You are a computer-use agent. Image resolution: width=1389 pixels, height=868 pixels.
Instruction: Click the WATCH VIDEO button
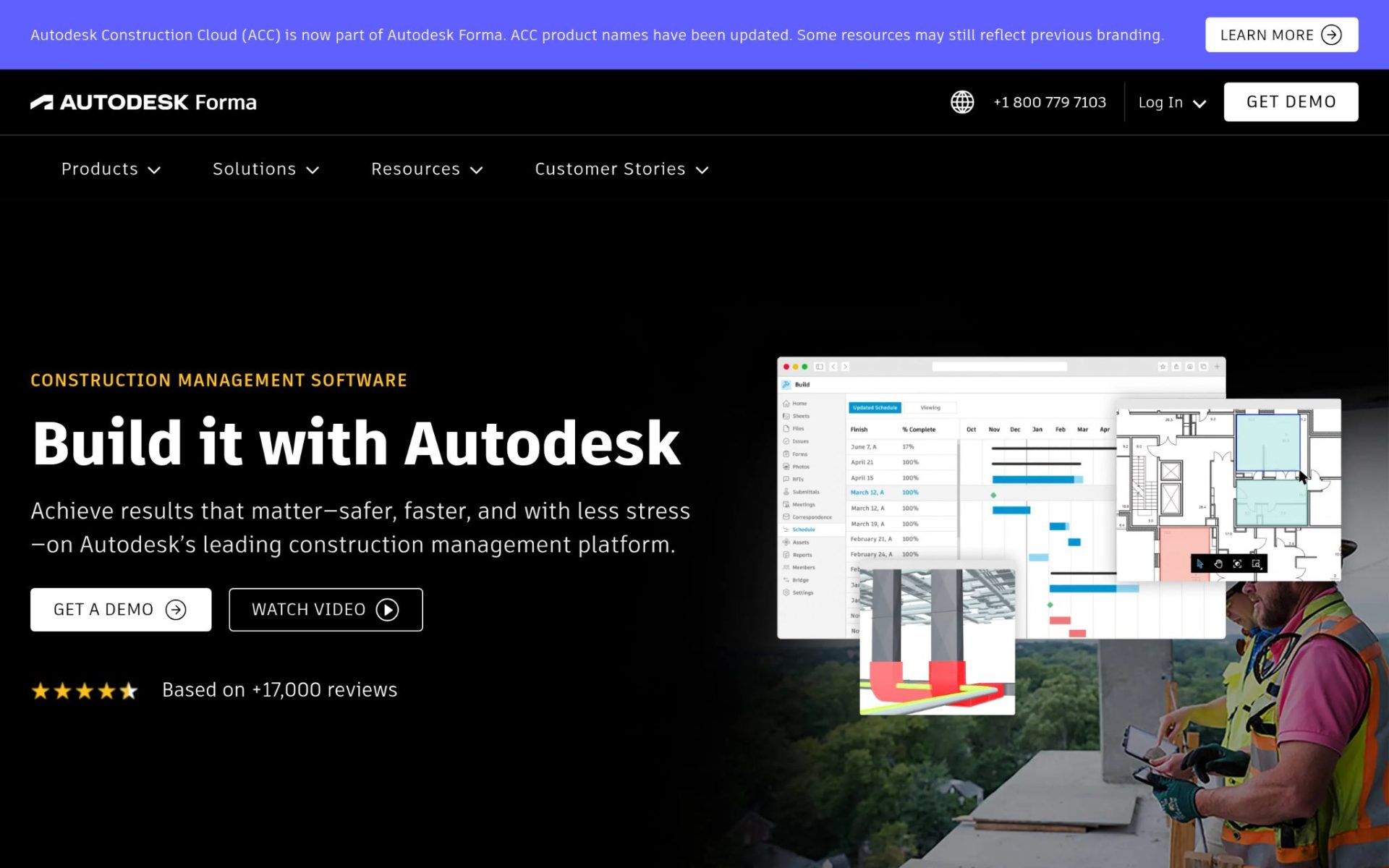point(326,610)
